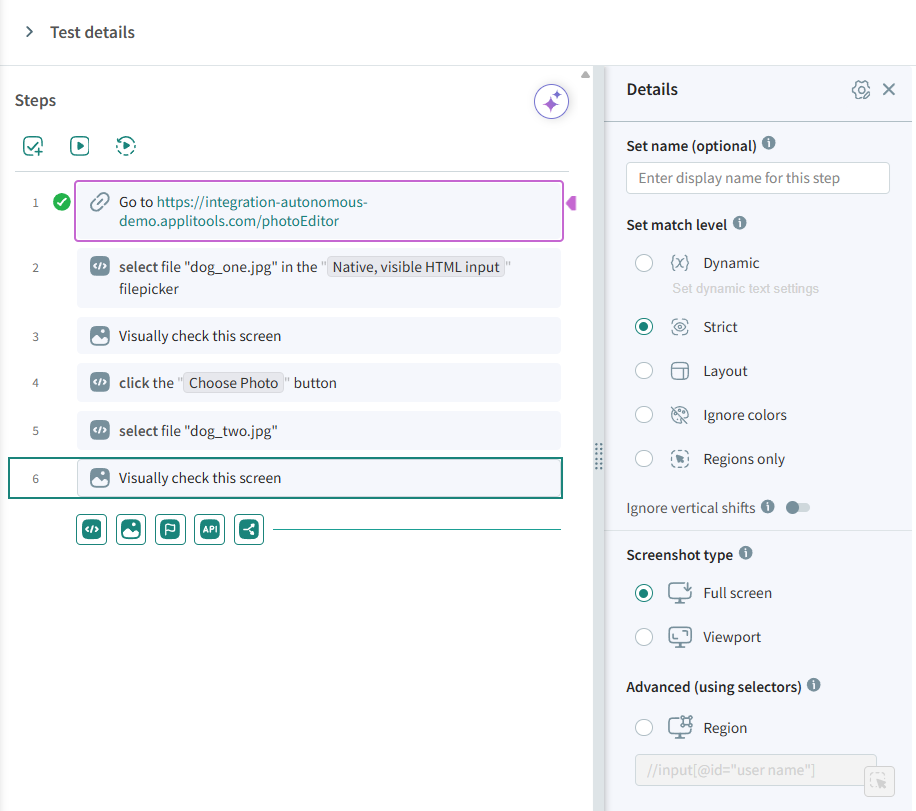Click the steps list scroll-up arrow
916x811 pixels.
pyautogui.click(x=585, y=74)
